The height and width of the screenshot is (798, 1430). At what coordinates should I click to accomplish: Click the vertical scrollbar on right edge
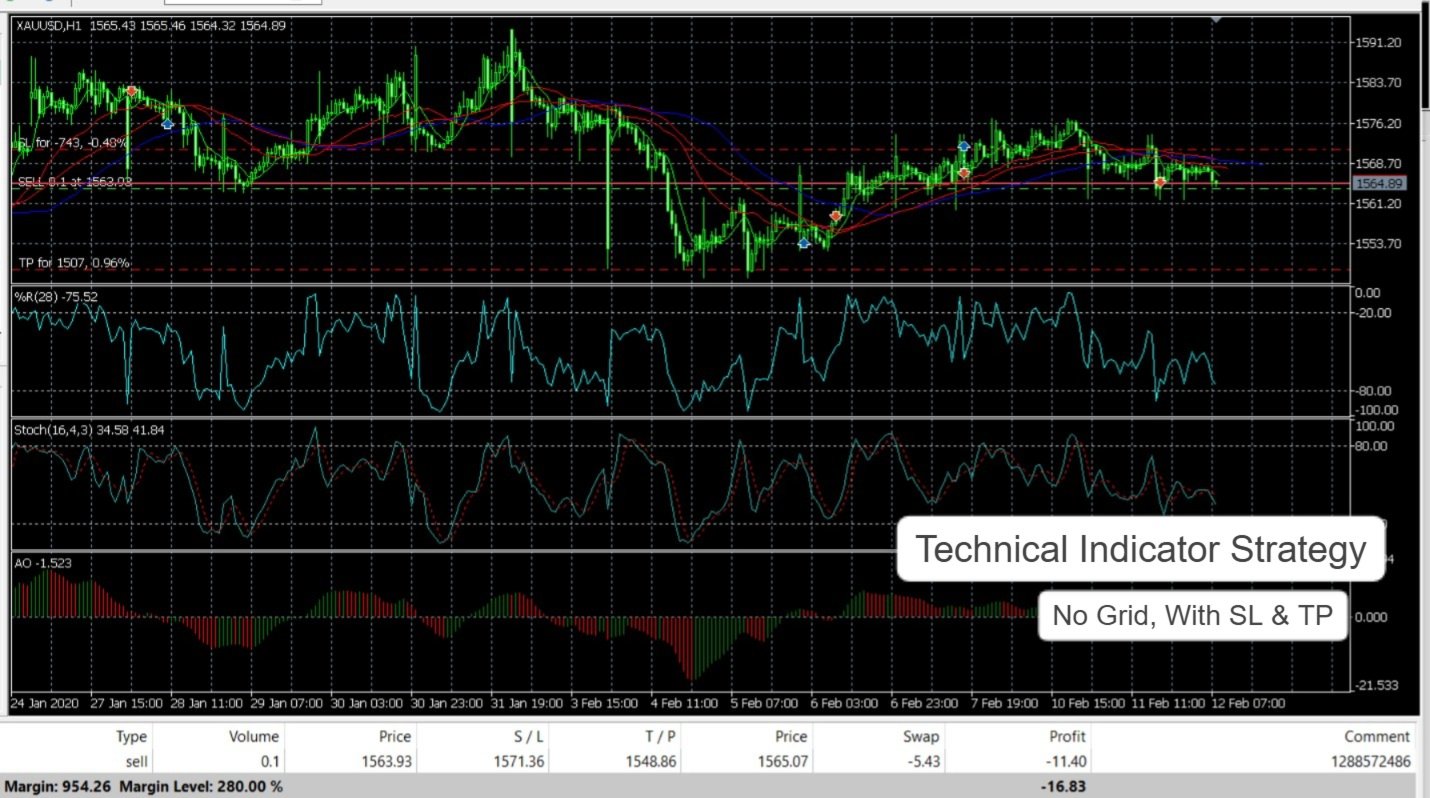pos(1424,60)
